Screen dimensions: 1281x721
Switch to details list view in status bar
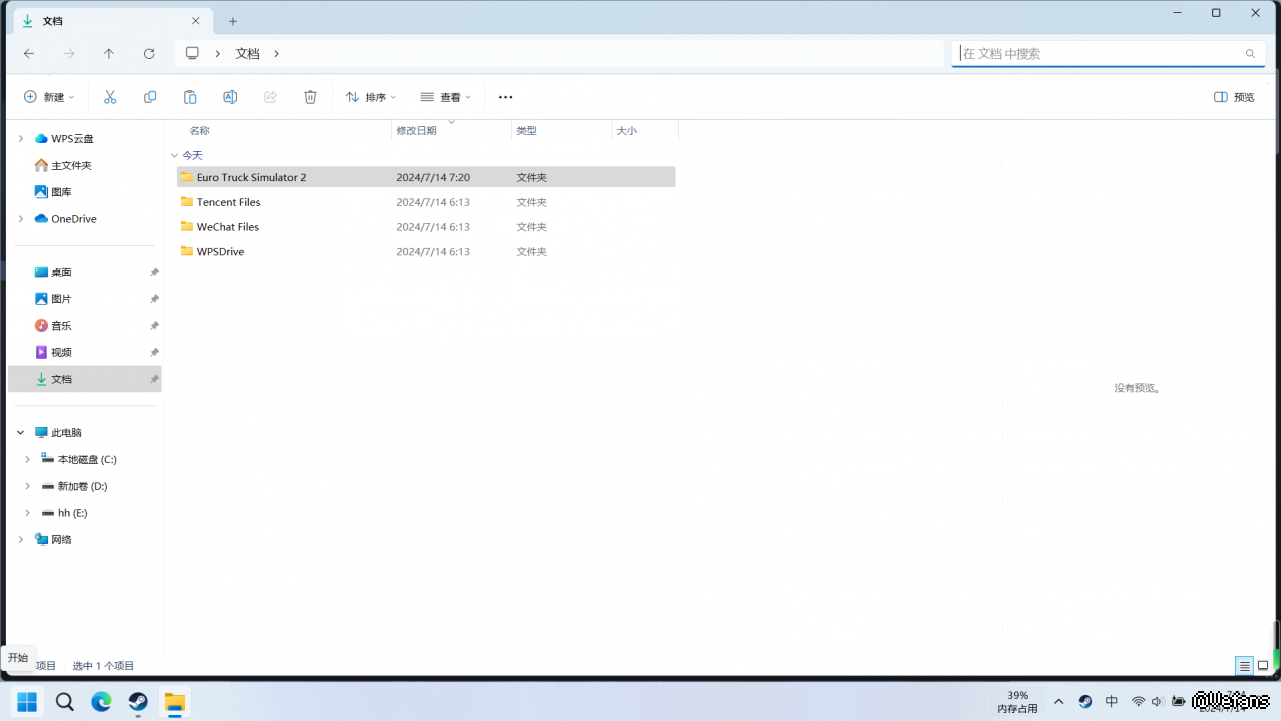pyautogui.click(x=1244, y=666)
